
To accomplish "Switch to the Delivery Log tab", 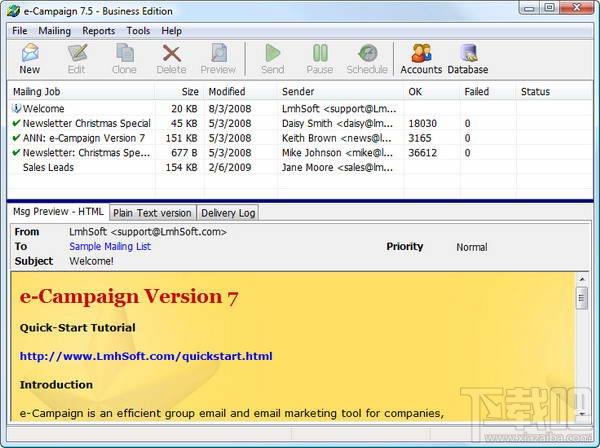I will click(x=228, y=212).
